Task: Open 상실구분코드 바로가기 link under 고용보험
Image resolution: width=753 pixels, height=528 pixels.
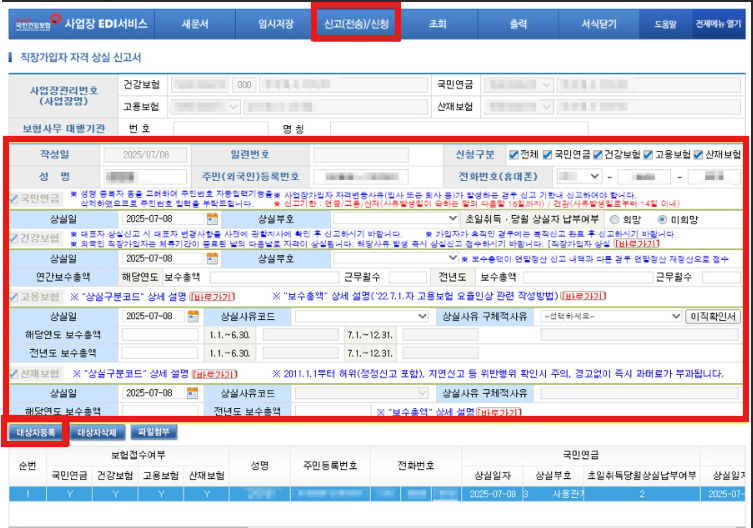Action: click(x=212, y=297)
